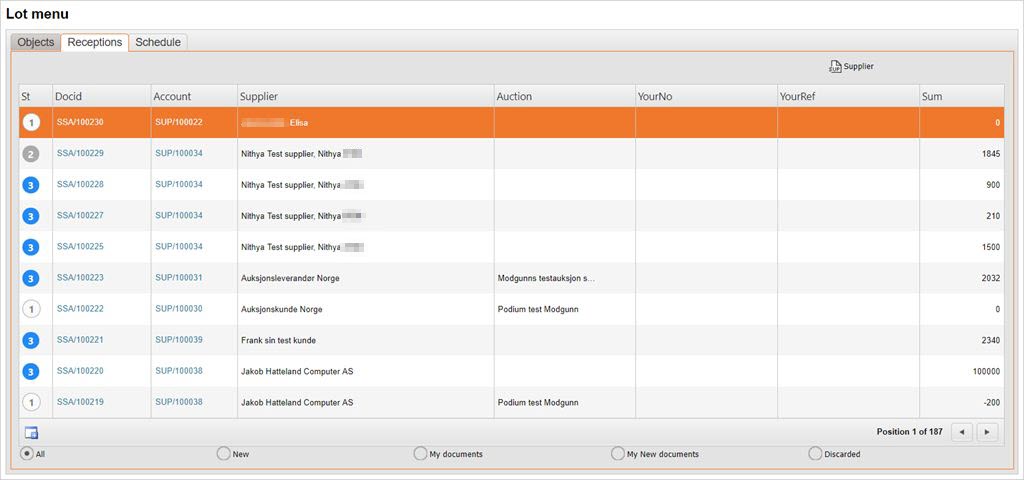The height and width of the screenshot is (480, 1024).
Task: Select the New radio filter
Action: tap(223, 454)
